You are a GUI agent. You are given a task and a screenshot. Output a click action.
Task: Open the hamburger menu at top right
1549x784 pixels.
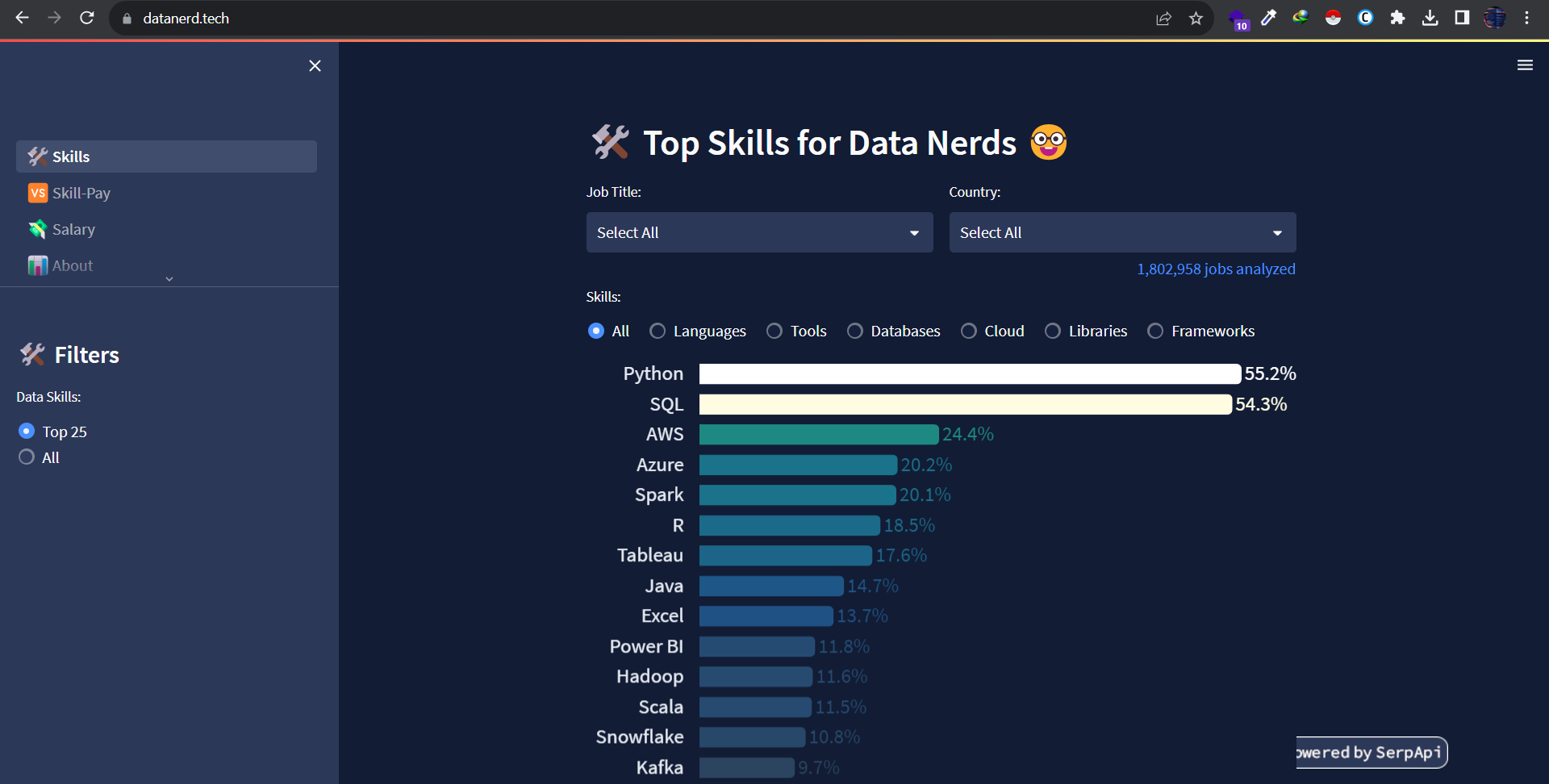[1525, 65]
